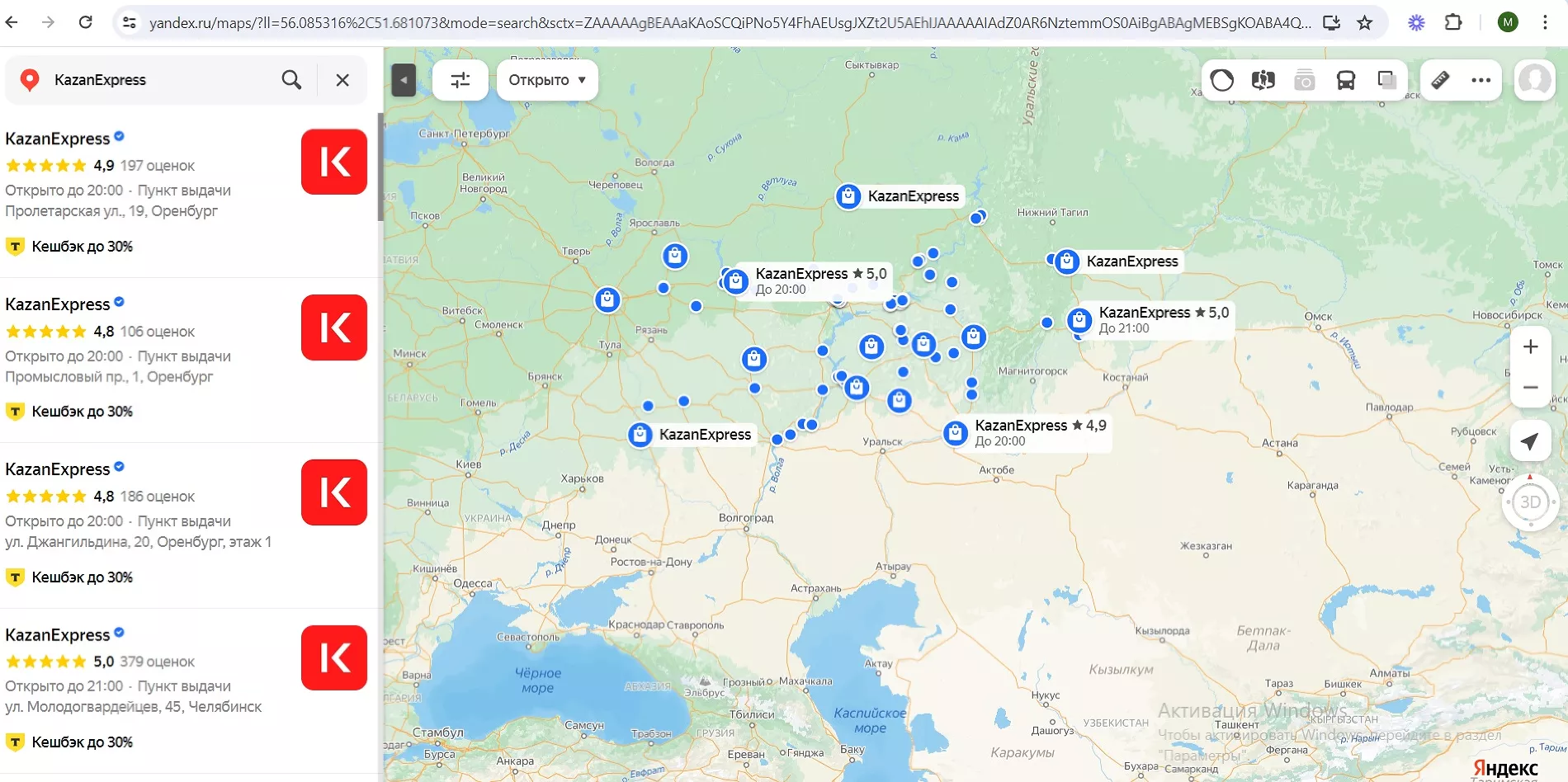Clear the KazanExpress search query
The height and width of the screenshot is (782, 1568).
pos(342,80)
